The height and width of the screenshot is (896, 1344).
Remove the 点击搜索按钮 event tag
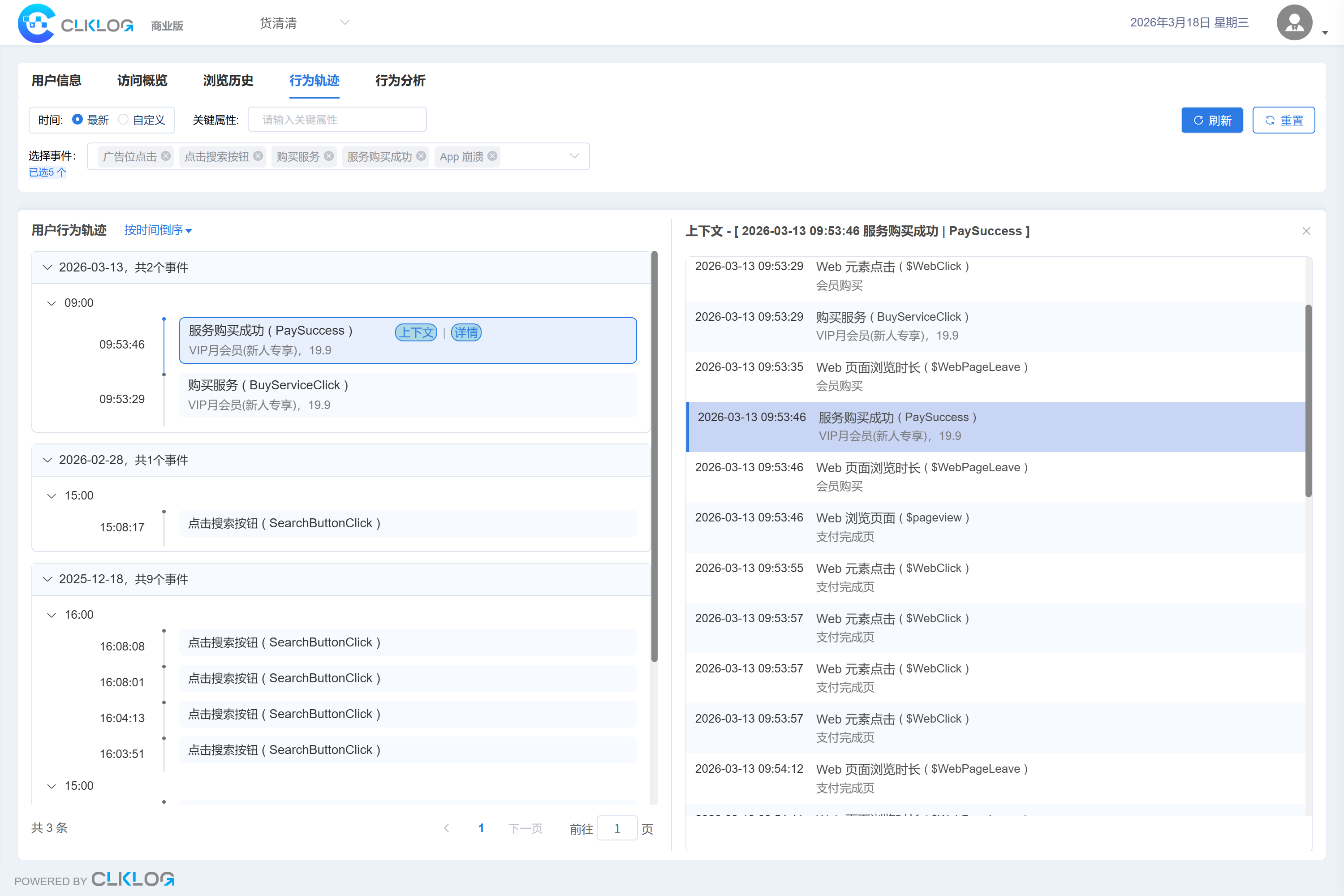coord(258,156)
